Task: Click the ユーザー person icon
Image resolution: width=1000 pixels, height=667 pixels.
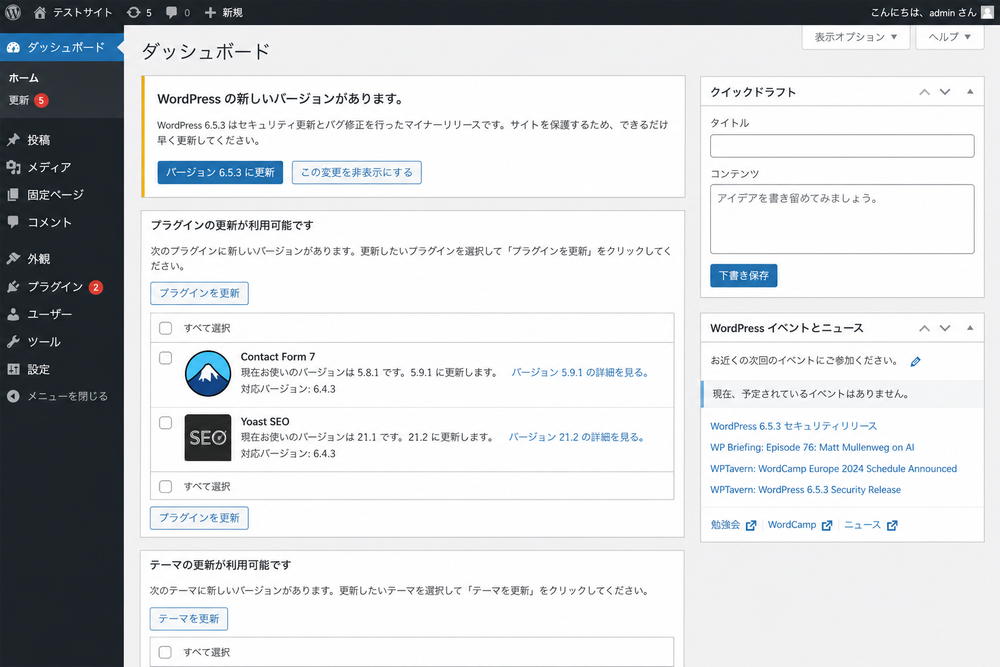Action: coord(13,314)
